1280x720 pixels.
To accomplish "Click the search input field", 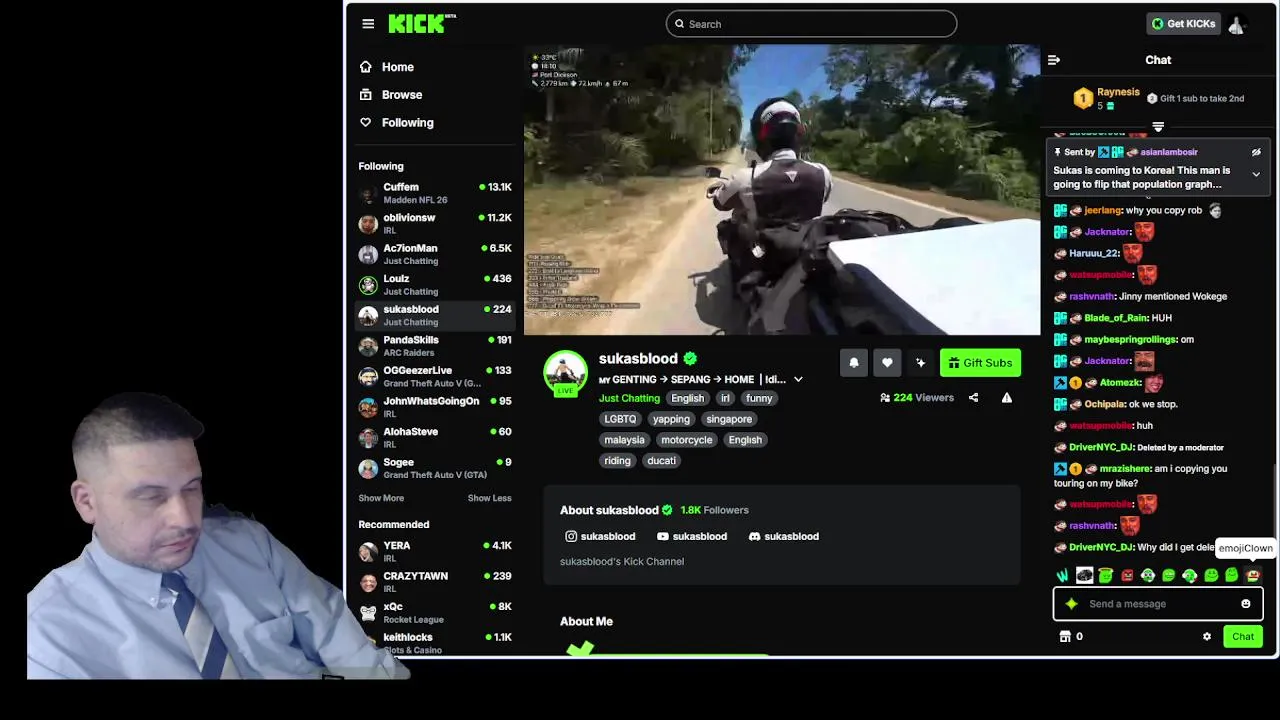I will 811,24.
